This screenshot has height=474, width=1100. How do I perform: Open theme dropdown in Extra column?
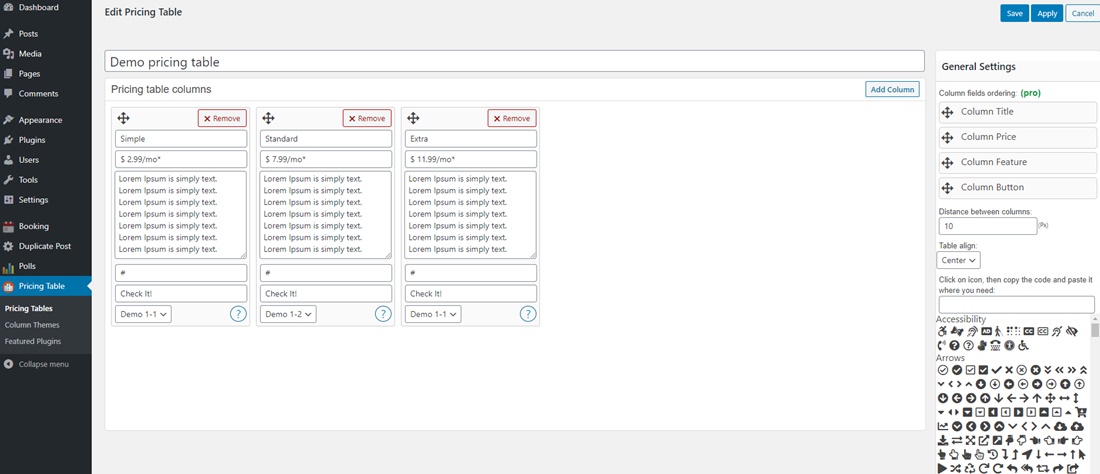(434, 314)
